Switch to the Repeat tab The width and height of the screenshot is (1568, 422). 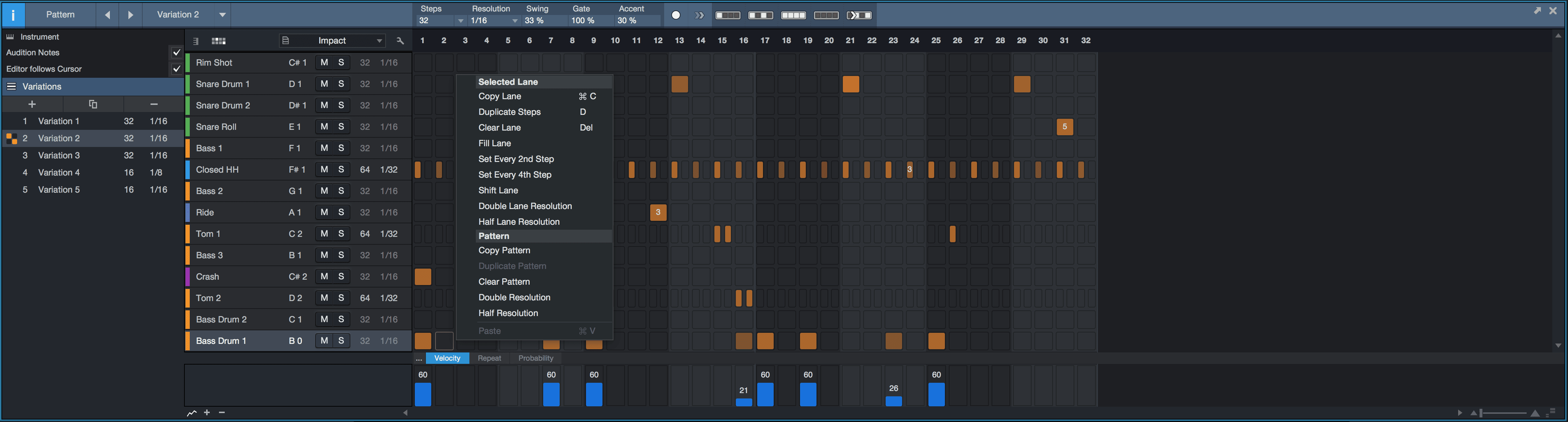point(489,359)
